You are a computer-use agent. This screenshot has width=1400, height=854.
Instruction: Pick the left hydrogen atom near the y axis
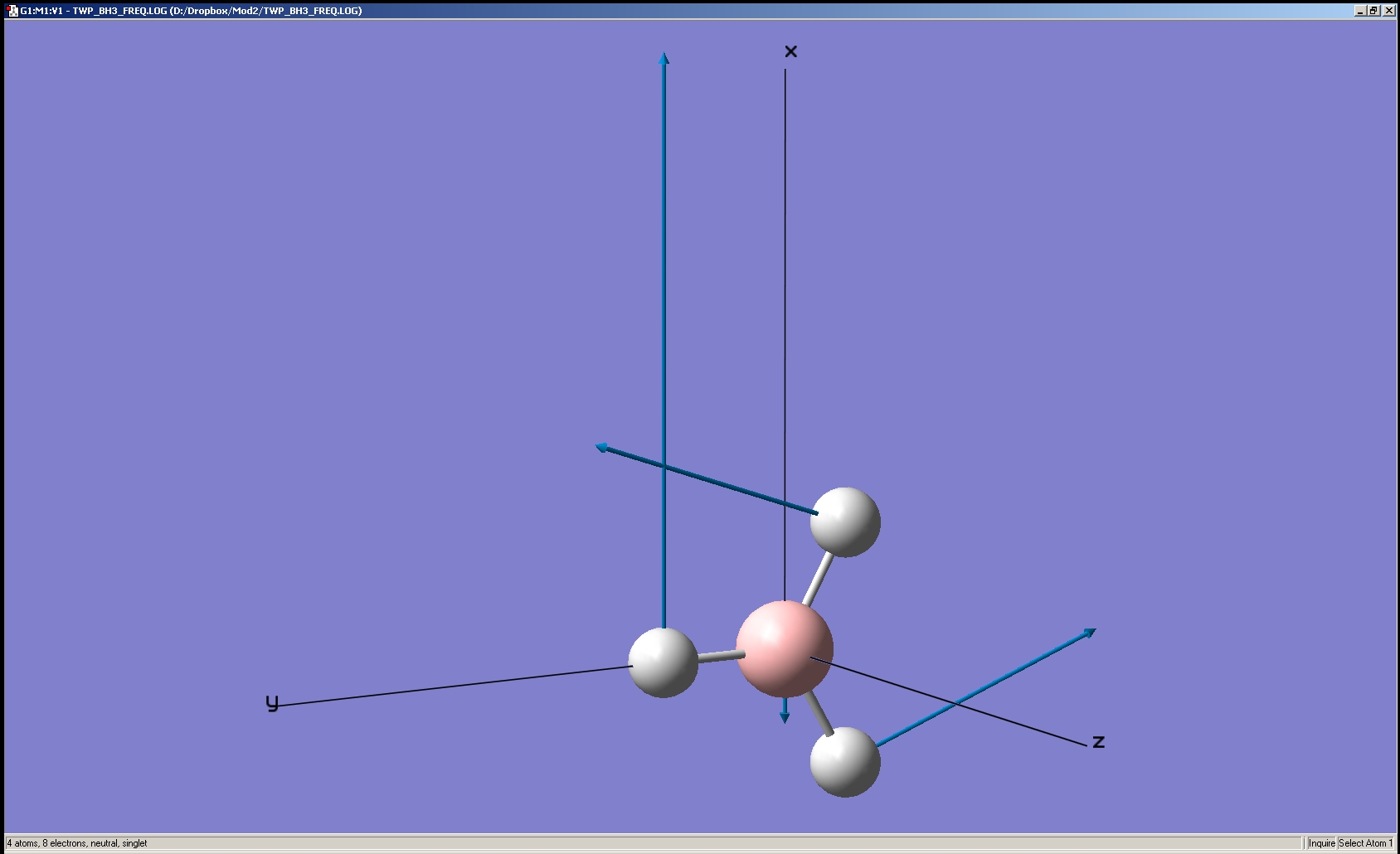(664, 662)
